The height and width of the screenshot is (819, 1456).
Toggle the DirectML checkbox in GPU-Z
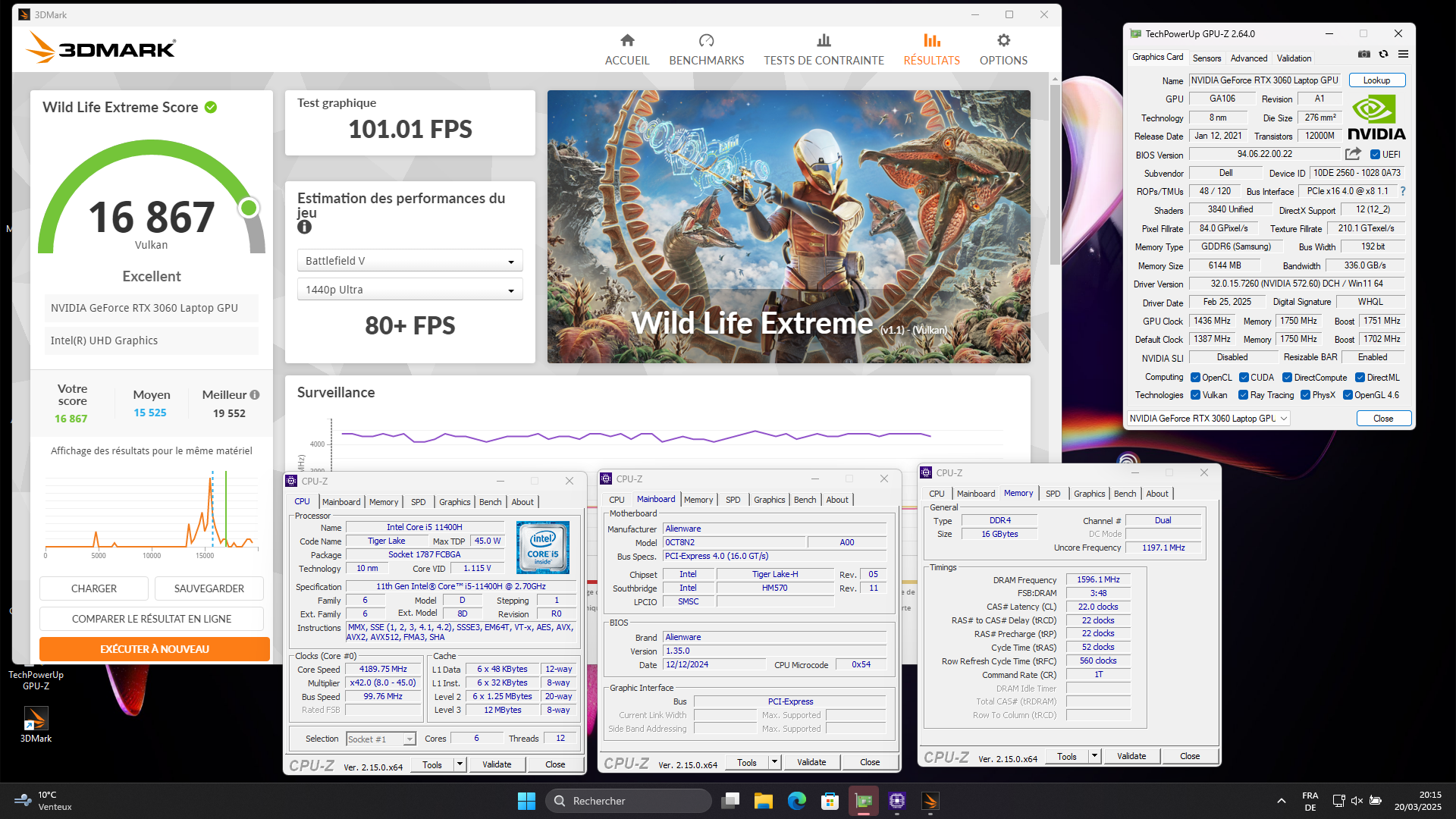tap(1360, 378)
